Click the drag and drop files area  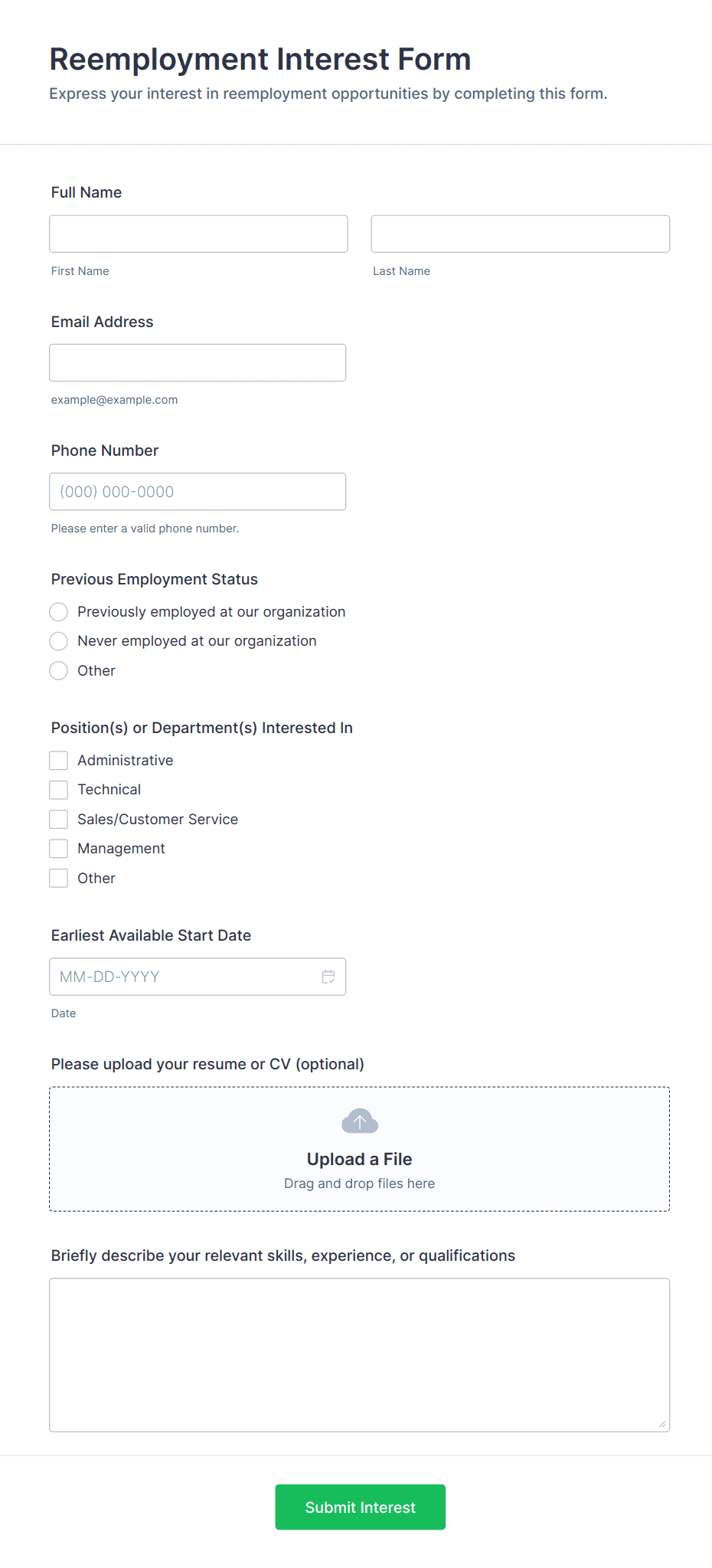[x=359, y=1183]
